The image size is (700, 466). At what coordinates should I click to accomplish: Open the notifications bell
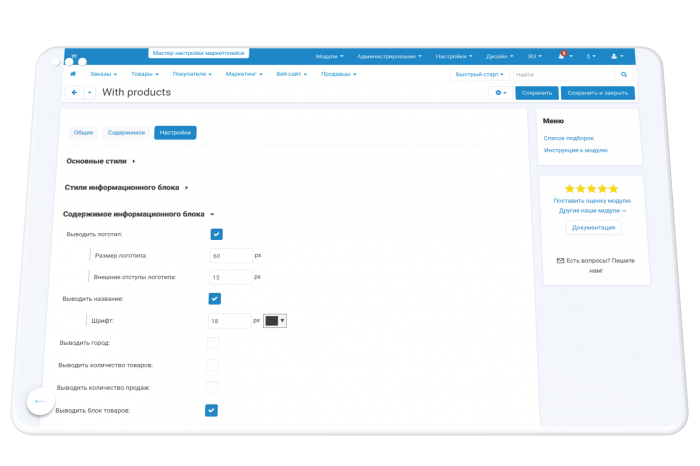click(x=562, y=56)
